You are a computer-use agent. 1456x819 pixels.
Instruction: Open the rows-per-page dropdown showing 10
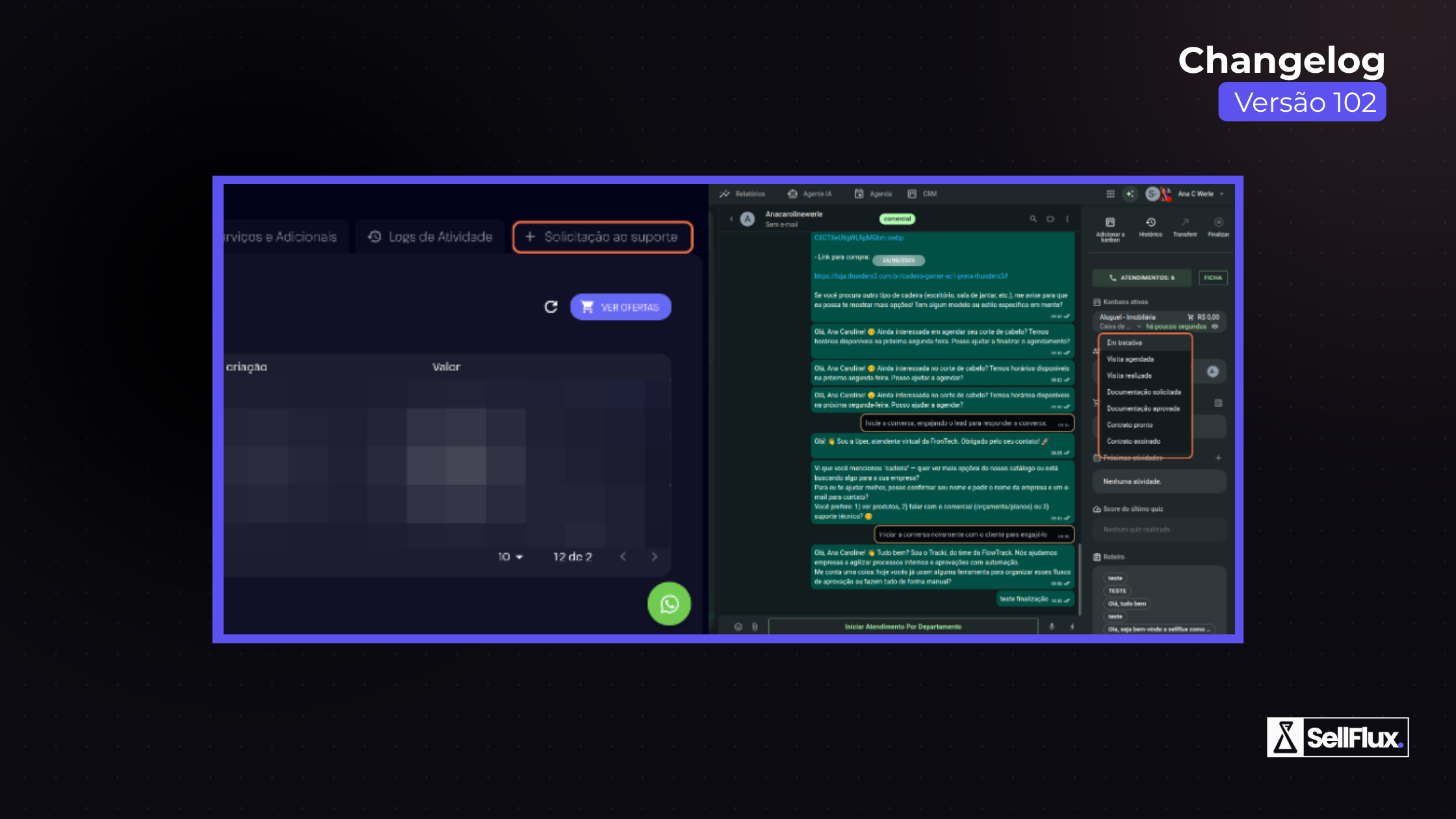tap(510, 557)
